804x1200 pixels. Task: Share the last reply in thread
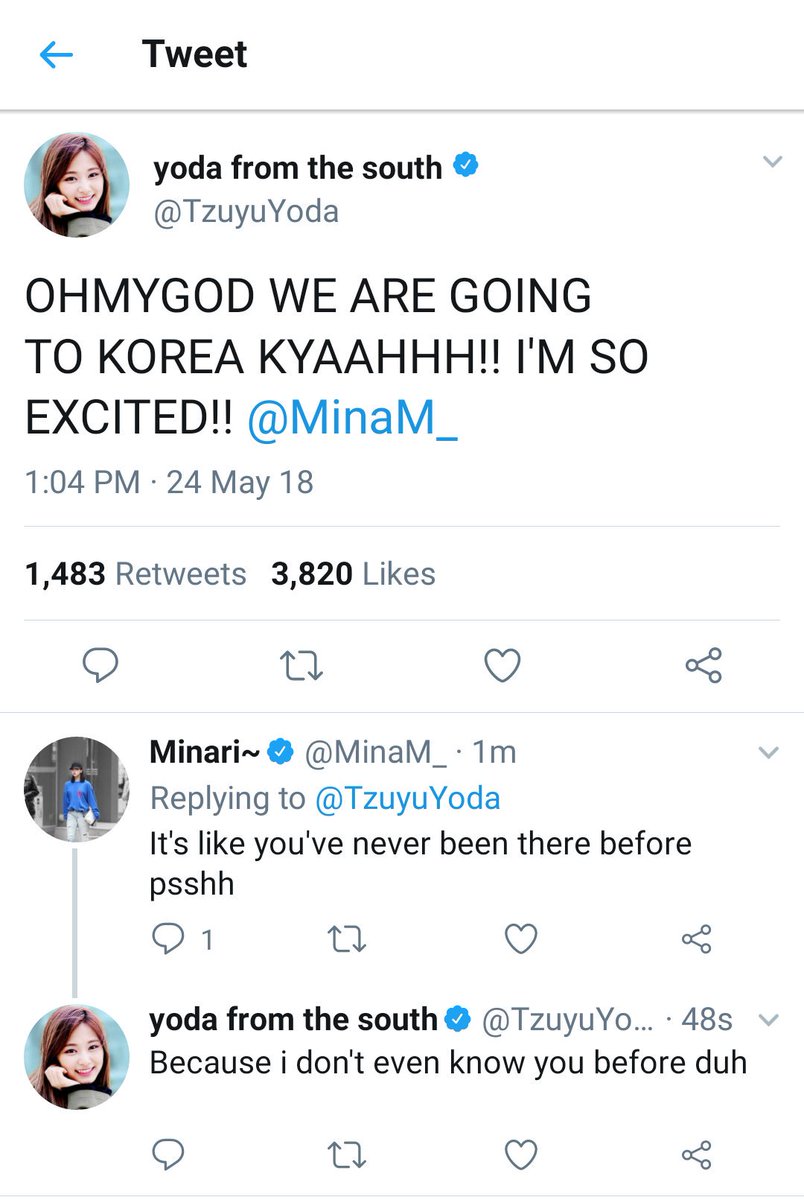click(x=695, y=1155)
